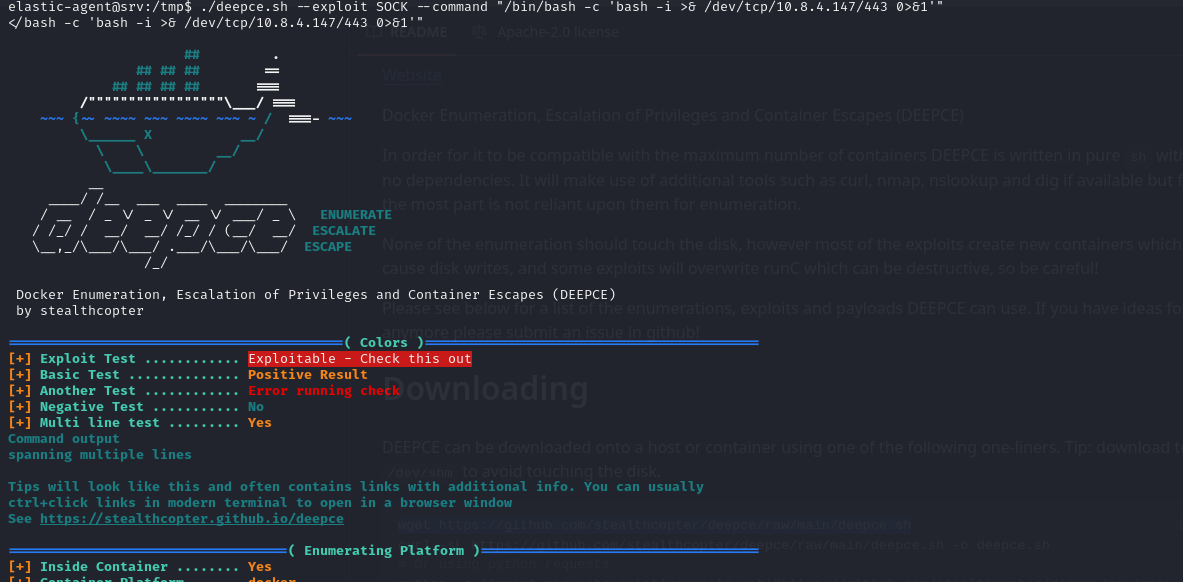
Task: Click the 'Tips will look like this' line
Action: point(355,486)
